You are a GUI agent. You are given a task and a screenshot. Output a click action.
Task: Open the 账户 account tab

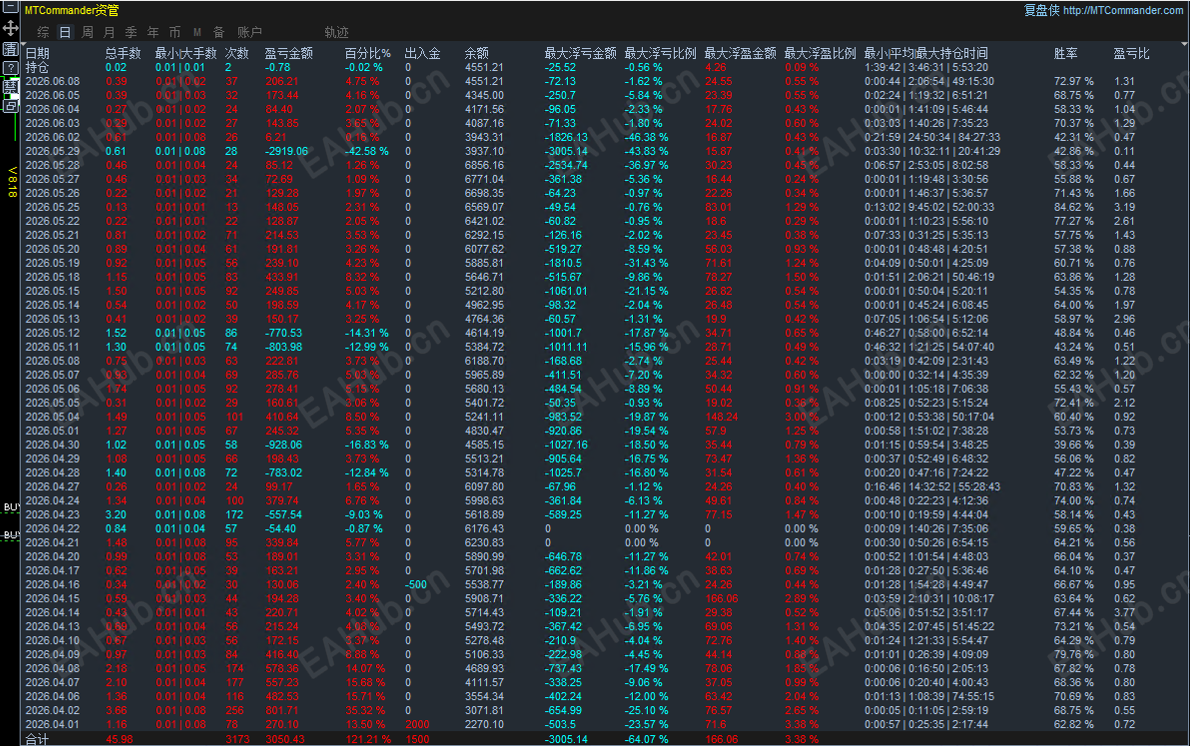(x=250, y=32)
